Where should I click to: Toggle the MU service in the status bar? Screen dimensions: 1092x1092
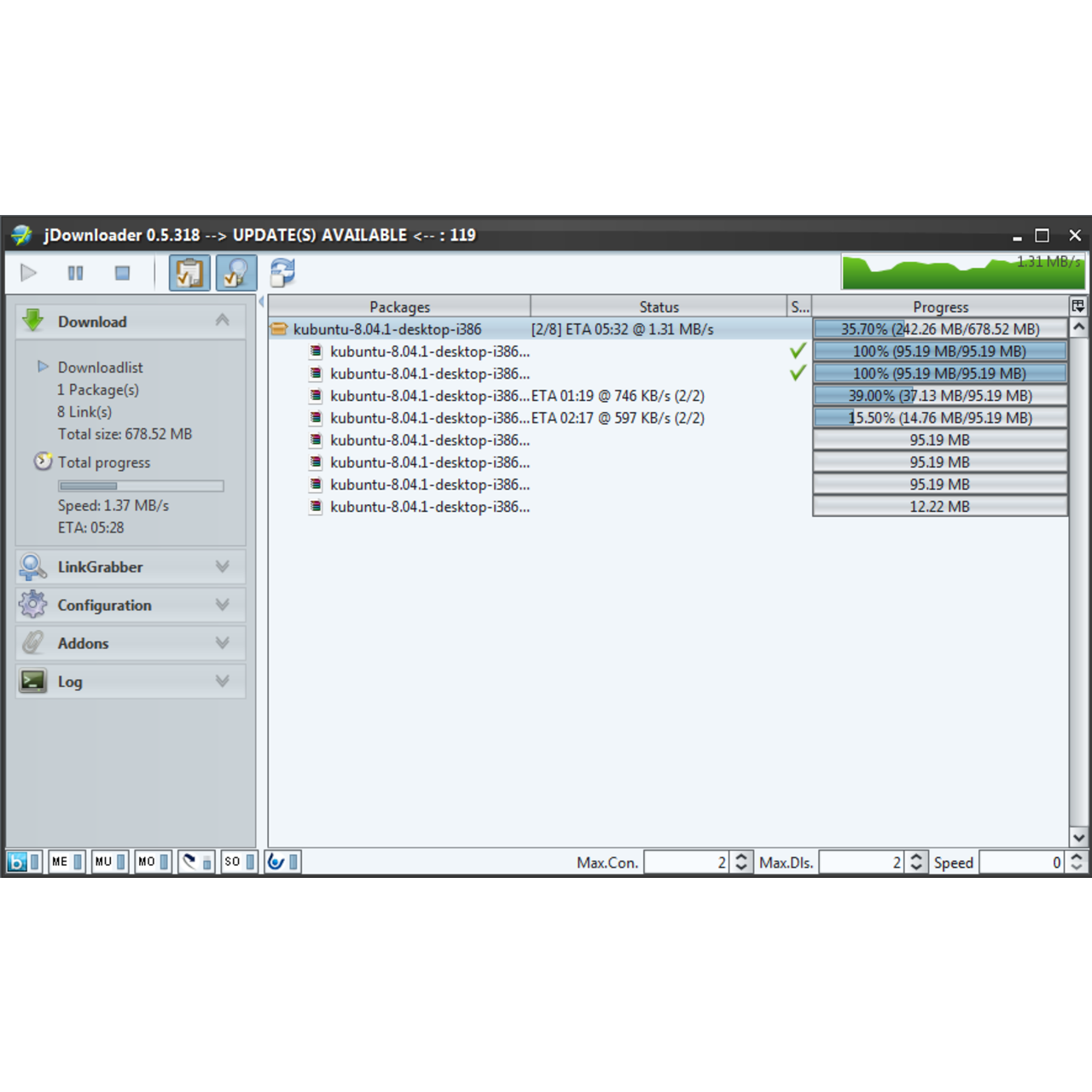point(103,862)
